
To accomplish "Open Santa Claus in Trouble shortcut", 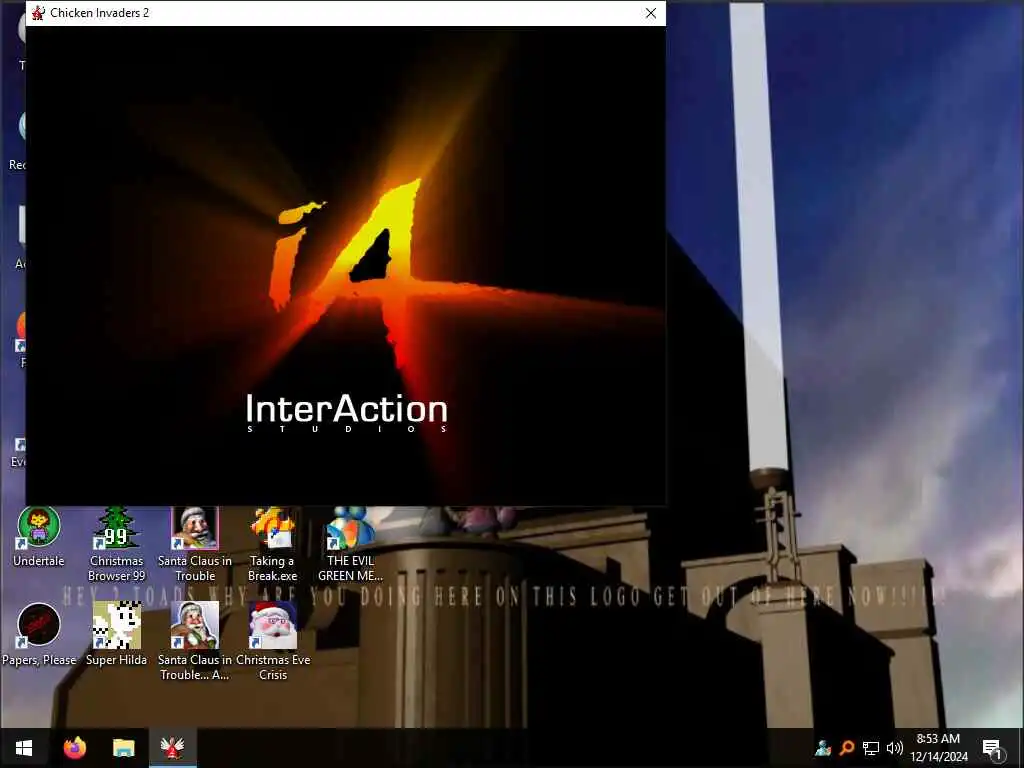I will click(x=195, y=545).
